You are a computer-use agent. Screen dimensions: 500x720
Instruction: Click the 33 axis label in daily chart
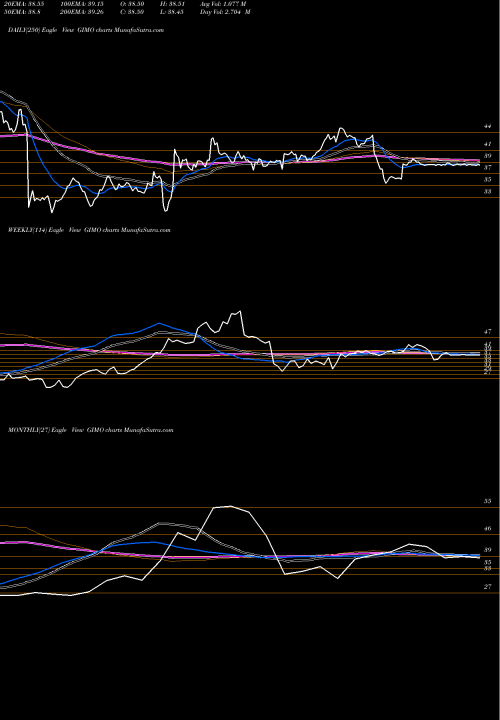coord(488,191)
